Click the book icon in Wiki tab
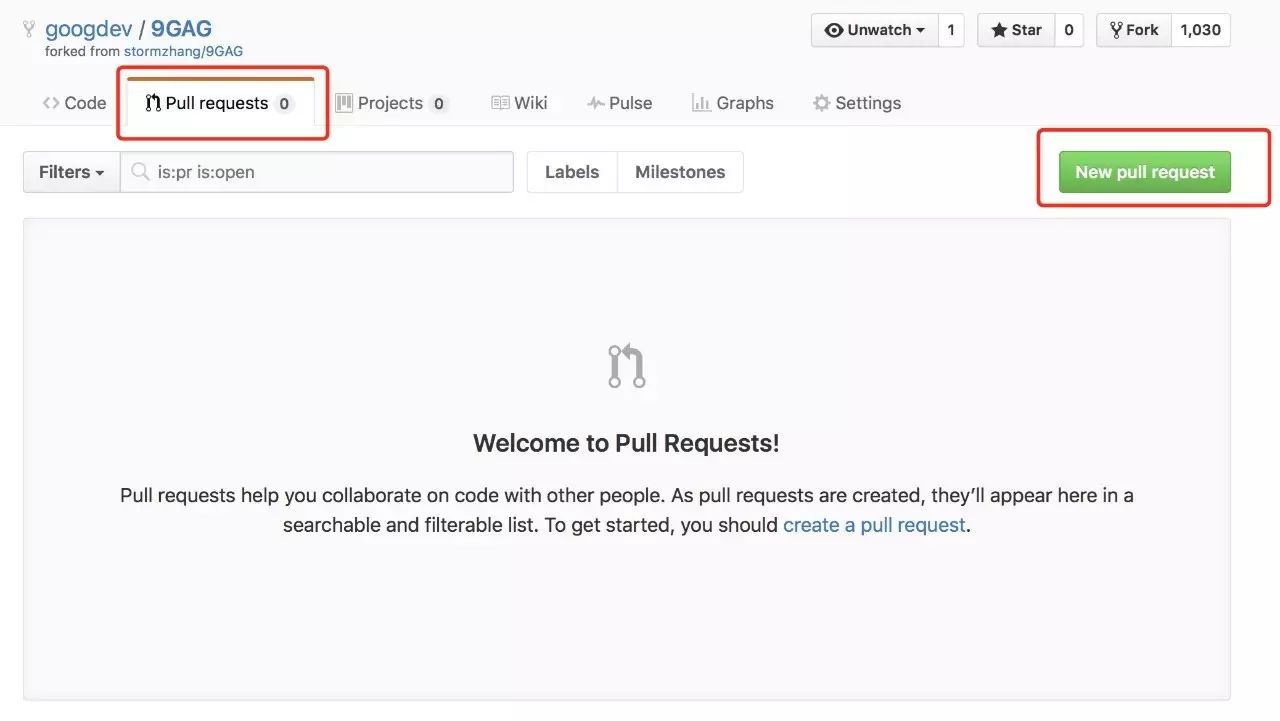Viewport: 1280px width, 721px height. [x=501, y=103]
